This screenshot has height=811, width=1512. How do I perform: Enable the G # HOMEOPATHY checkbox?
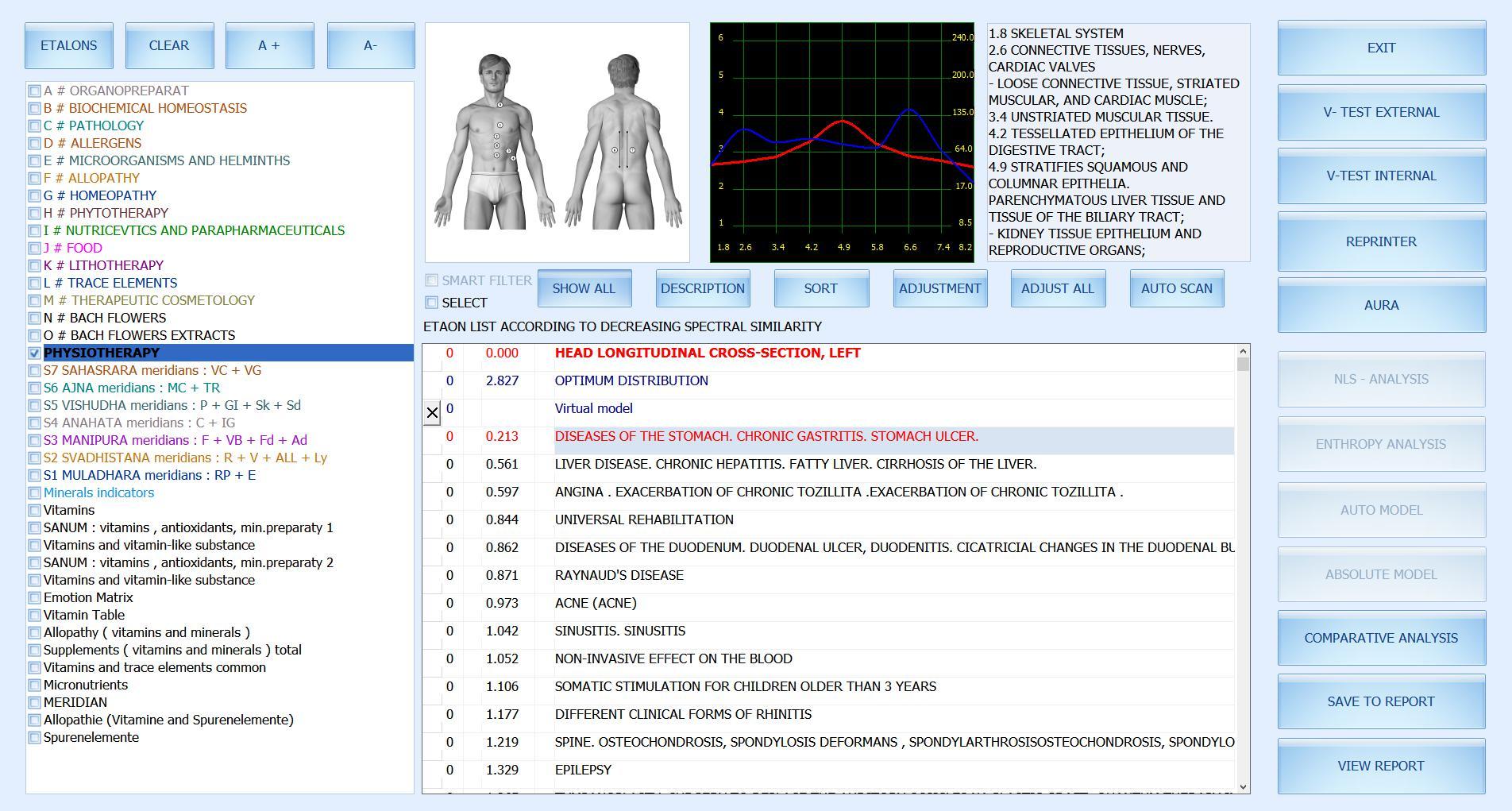pos(34,195)
